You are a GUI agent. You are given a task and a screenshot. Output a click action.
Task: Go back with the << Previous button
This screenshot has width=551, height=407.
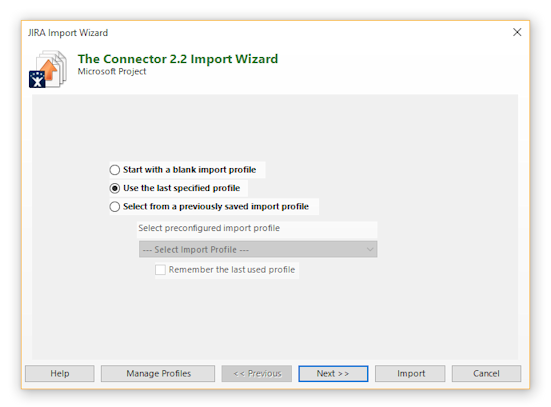[257, 373]
